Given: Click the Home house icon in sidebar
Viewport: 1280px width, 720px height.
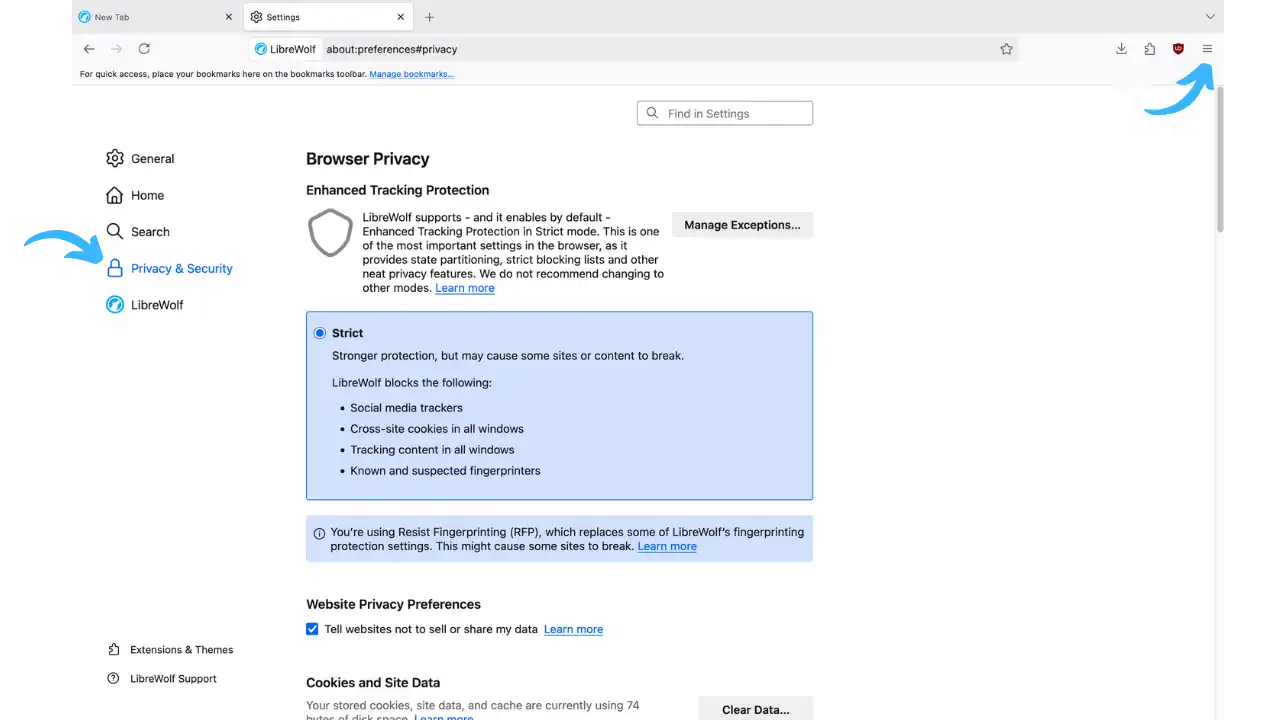Looking at the screenshot, I should pyautogui.click(x=115, y=195).
